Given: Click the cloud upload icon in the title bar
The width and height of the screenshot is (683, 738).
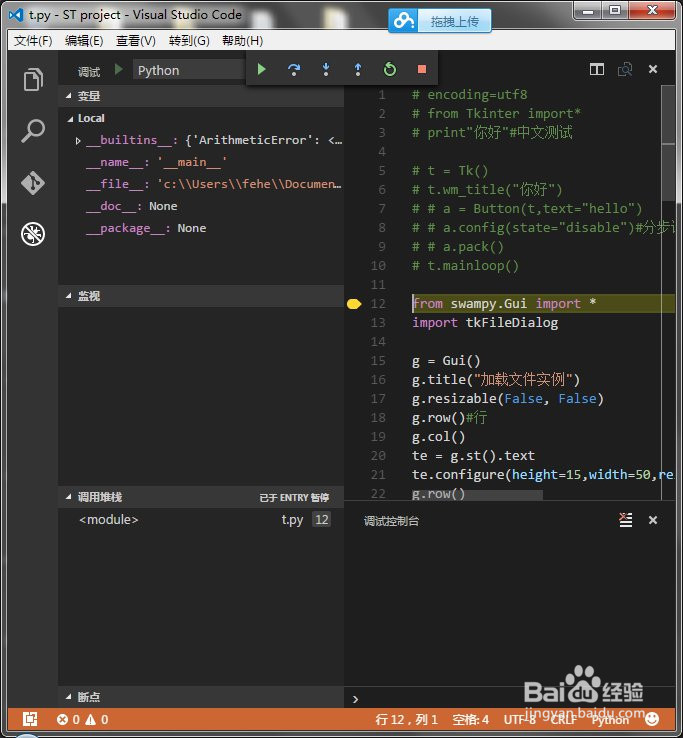Looking at the screenshot, I should (x=404, y=21).
